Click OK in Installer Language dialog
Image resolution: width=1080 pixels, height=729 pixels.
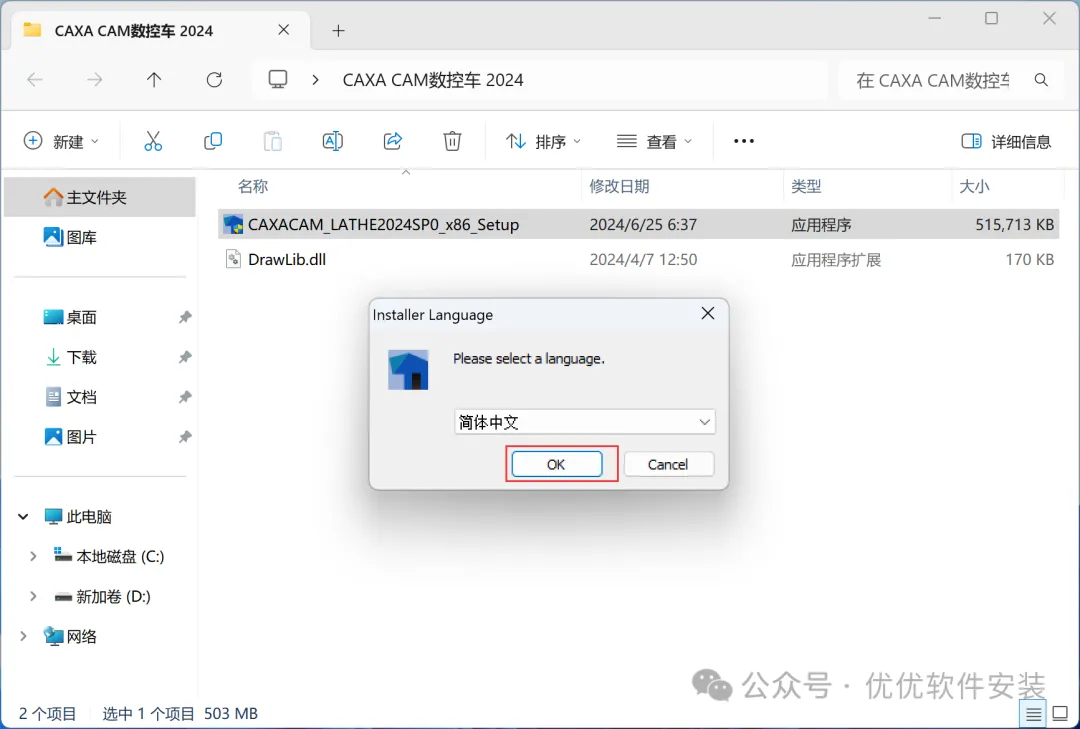click(557, 464)
